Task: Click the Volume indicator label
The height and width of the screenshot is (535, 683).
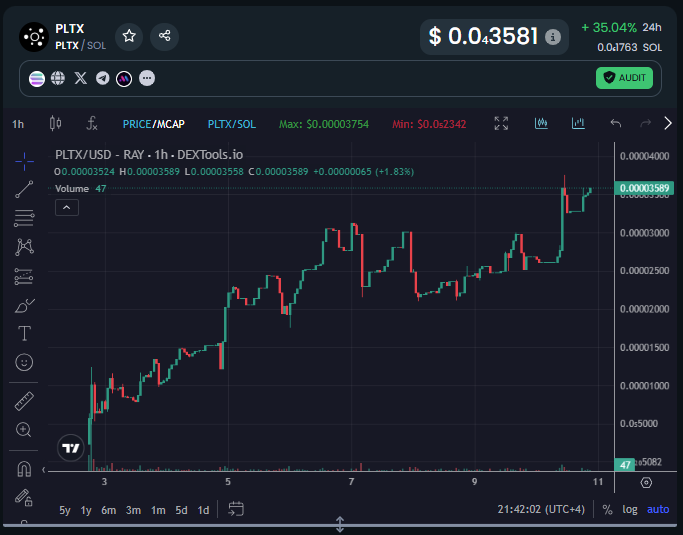Action: coord(72,189)
